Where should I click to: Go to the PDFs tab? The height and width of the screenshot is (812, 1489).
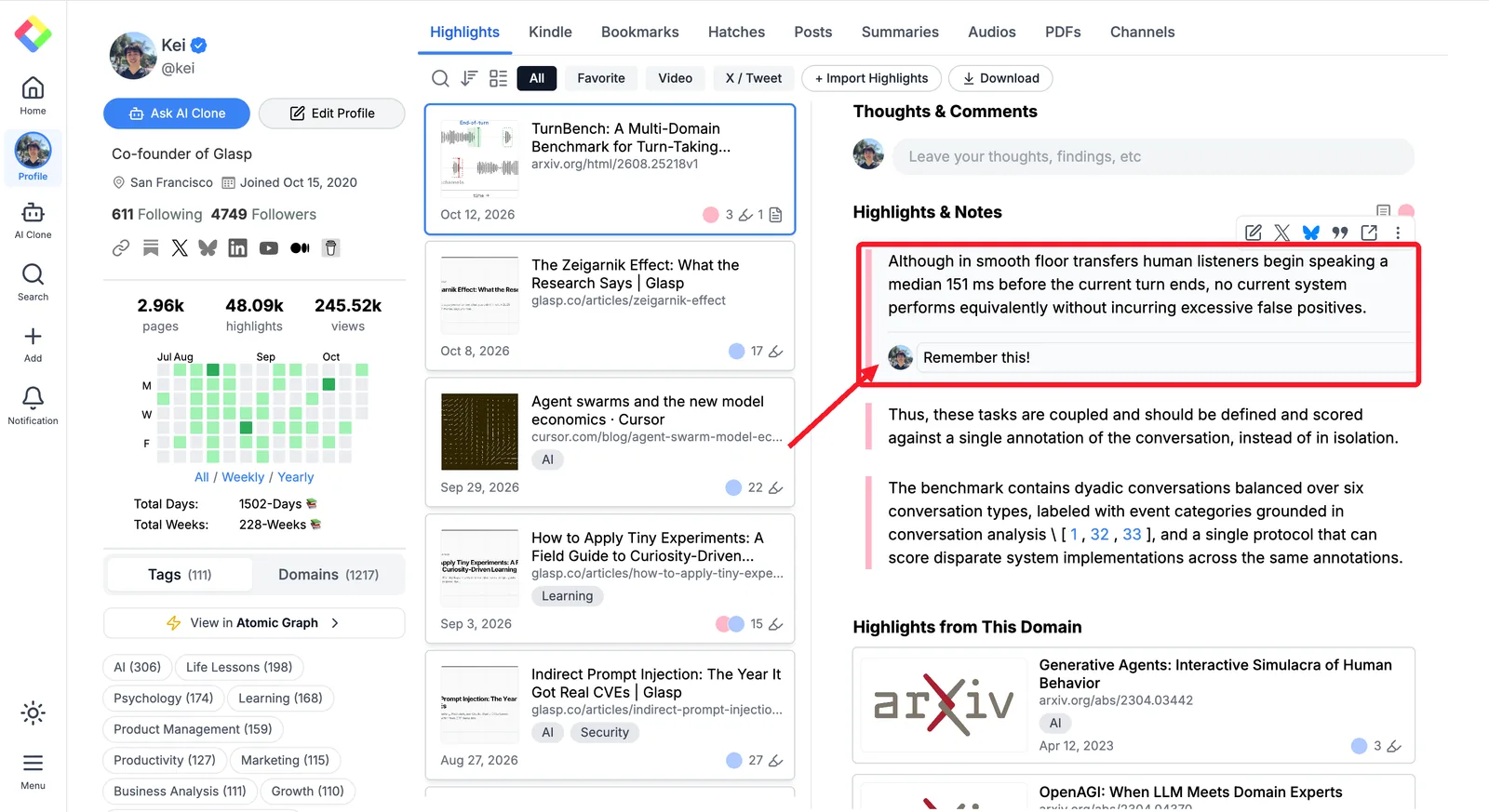(x=1063, y=33)
